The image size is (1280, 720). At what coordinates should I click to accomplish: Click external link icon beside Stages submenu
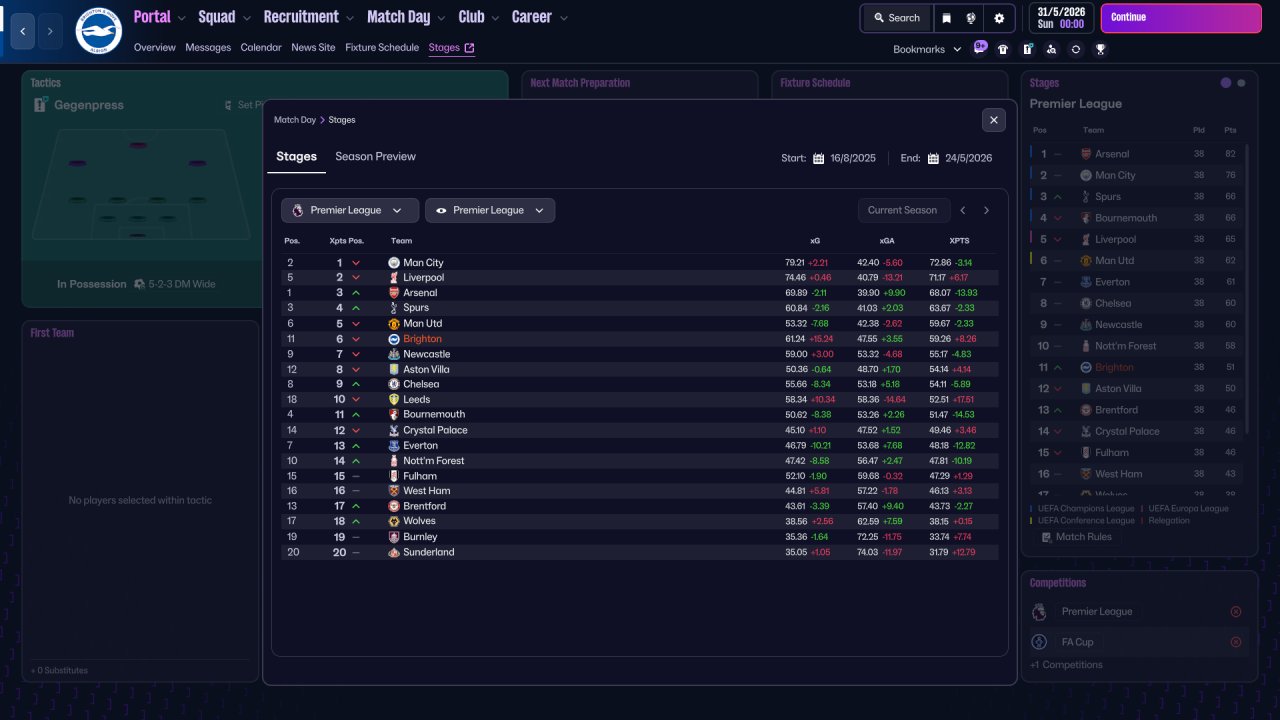click(x=470, y=48)
